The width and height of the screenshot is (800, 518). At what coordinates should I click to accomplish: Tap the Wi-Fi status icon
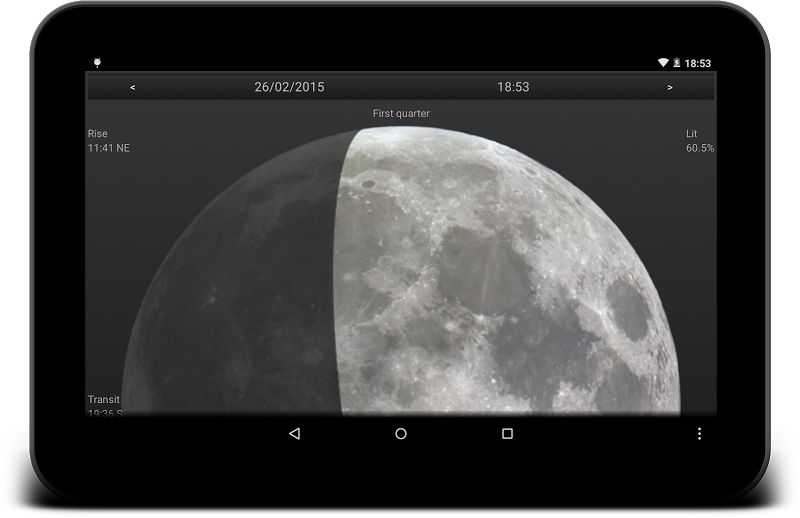click(662, 63)
